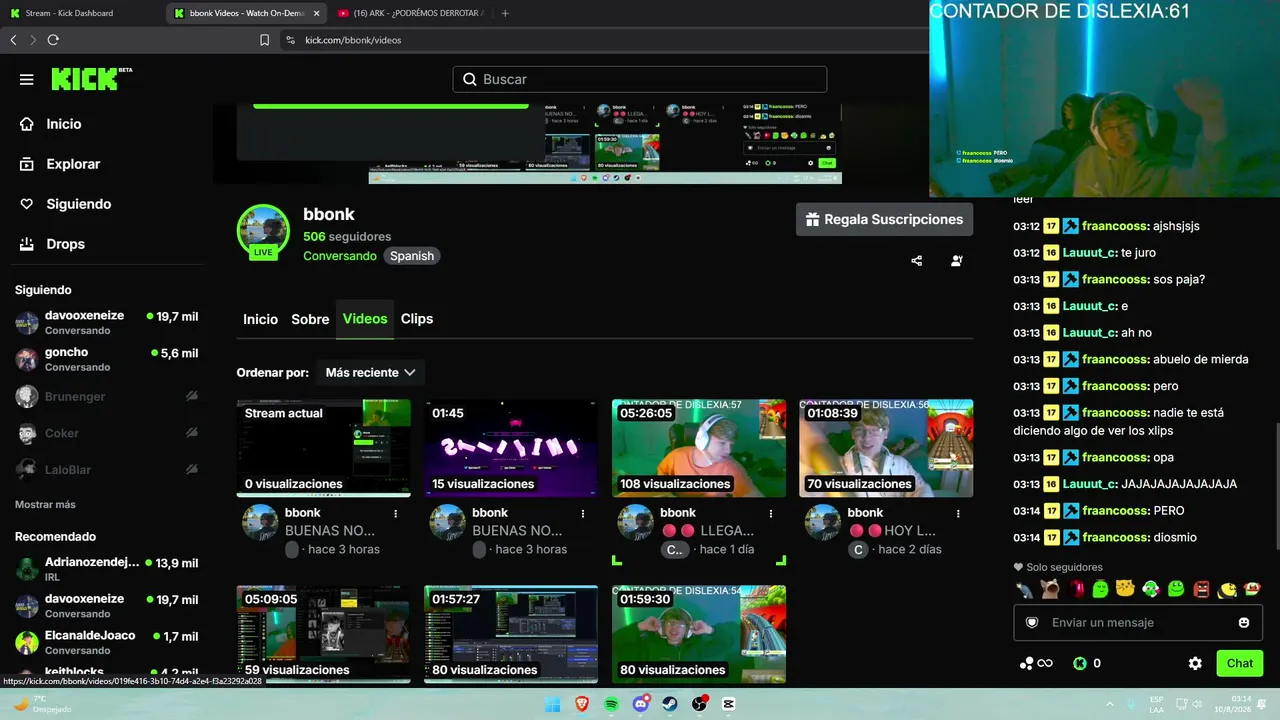Go back in browser history
This screenshot has width=1280, height=720.
click(x=13, y=40)
